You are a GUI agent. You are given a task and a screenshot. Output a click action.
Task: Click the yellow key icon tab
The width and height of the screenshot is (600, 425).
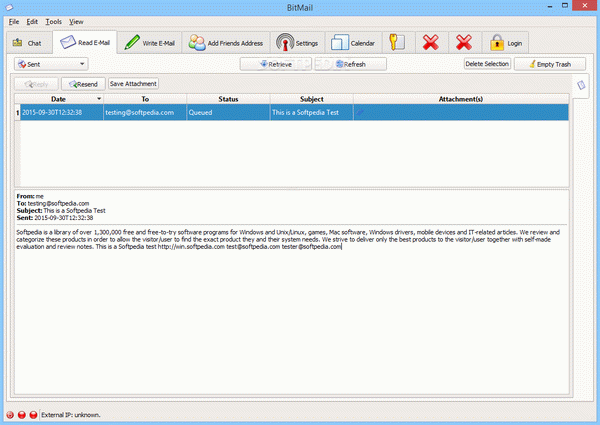tap(398, 42)
